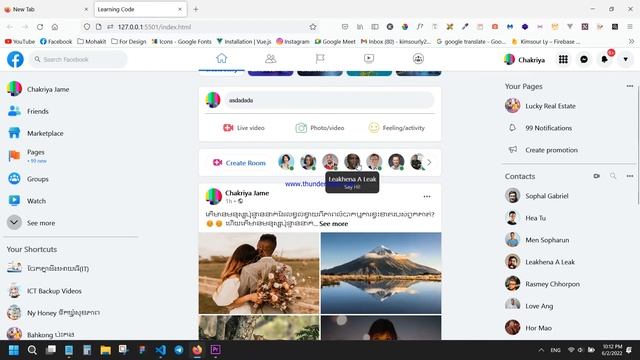This screenshot has height=360, width=640.
Task: Show hidden system tray icons
Action: point(541,350)
